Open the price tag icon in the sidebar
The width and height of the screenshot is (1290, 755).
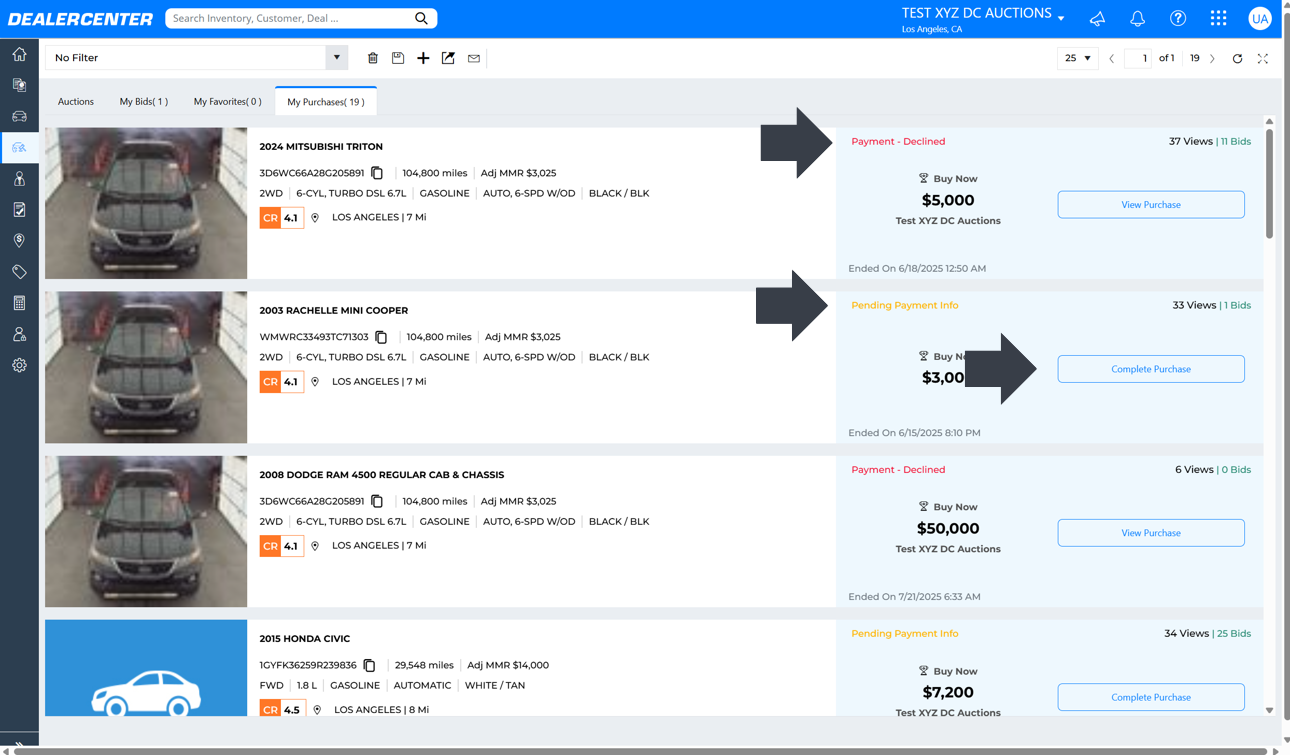[19, 272]
